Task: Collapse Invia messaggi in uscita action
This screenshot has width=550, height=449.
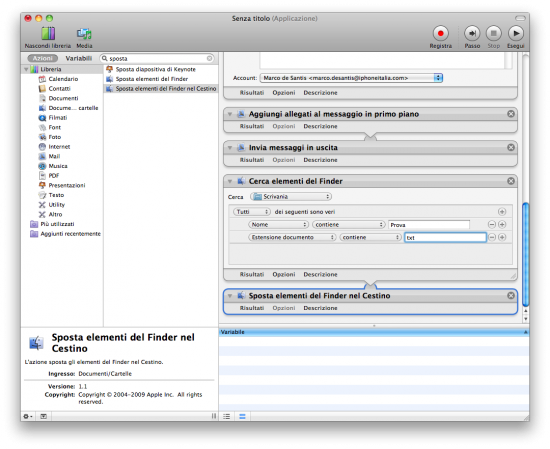Action: pyautogui.click(x=230, y=148)
